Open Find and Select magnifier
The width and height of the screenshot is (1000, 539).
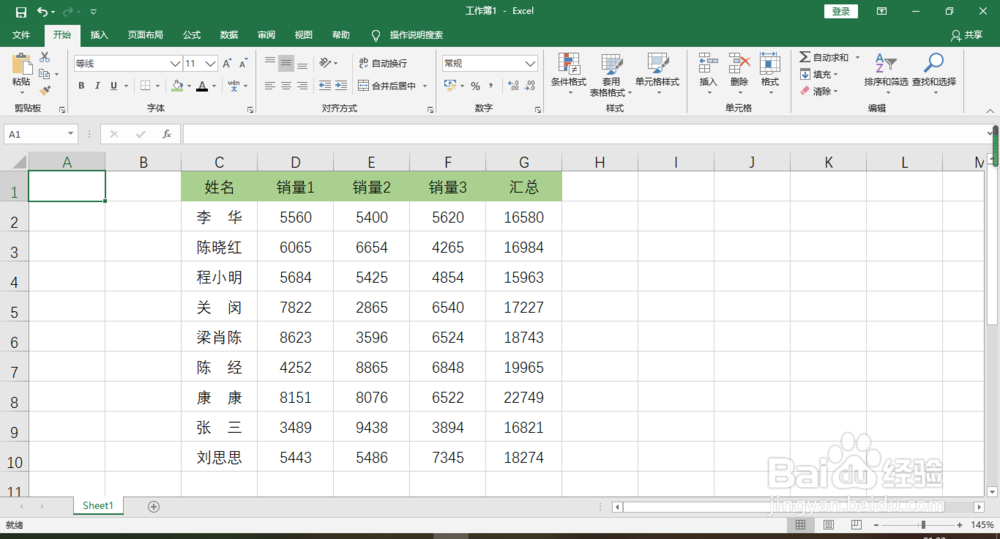click(934, 73)
